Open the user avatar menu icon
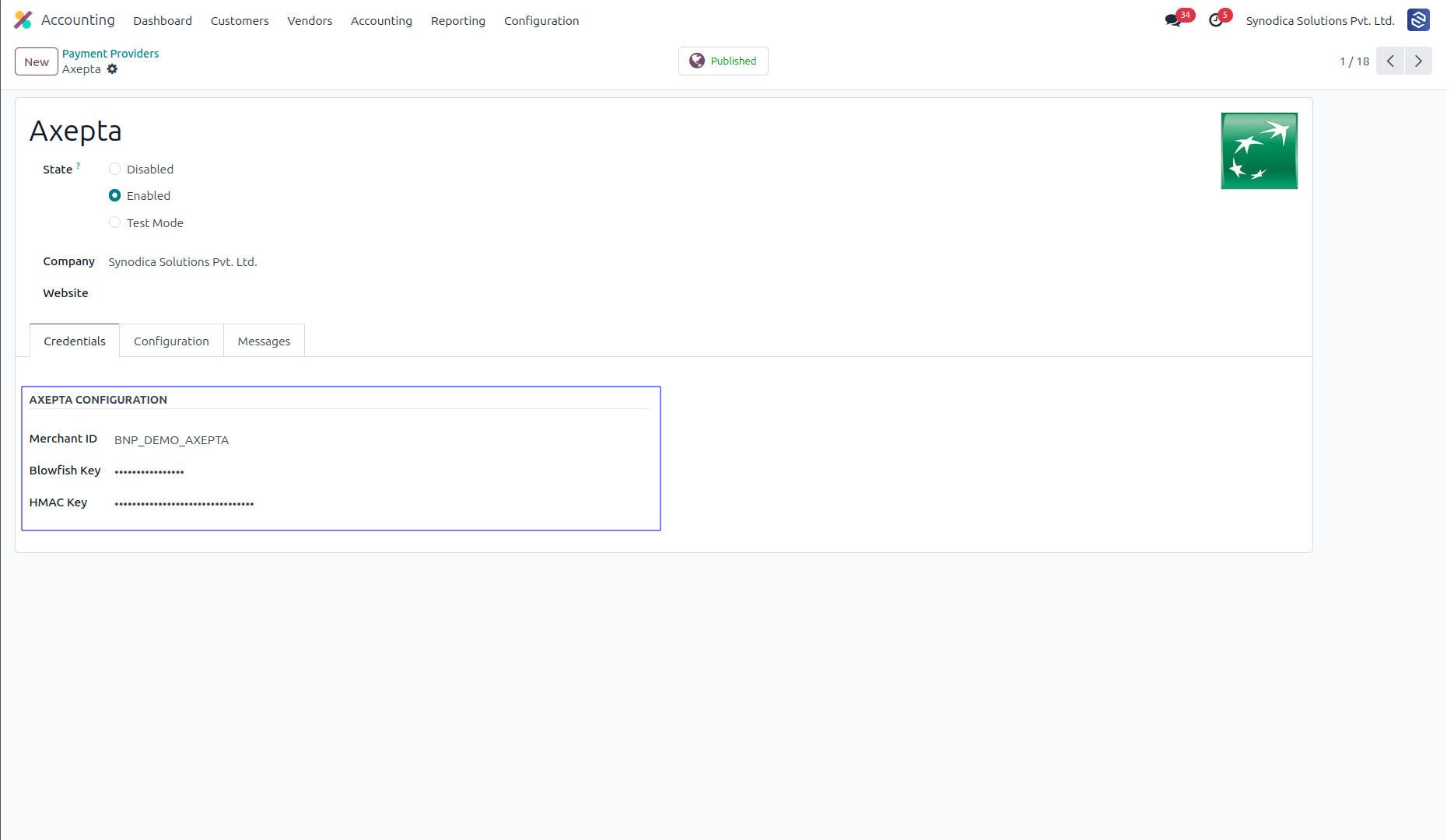The width and height of the screenshot is (1454, 840). pos(1418,20)
